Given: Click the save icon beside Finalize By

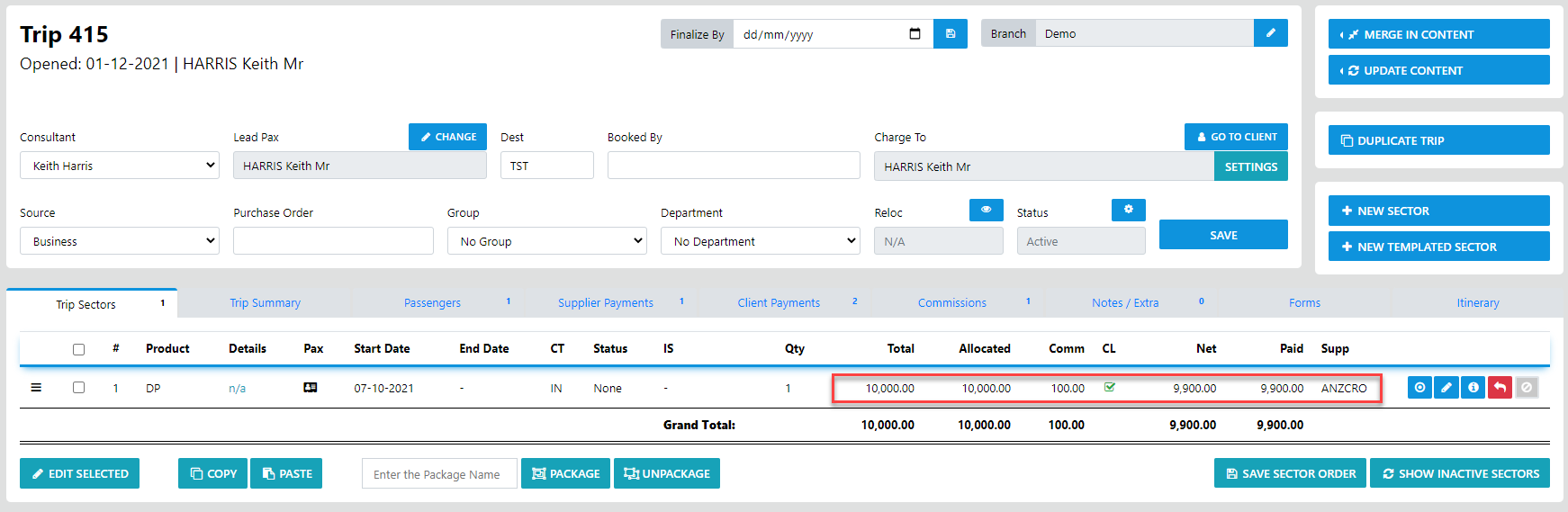Looking at the screenshot, I should (951, 33).
